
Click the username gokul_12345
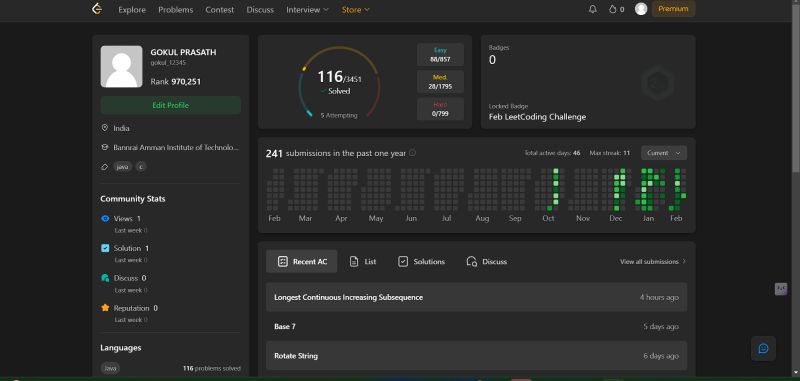click(x=168, y=62)
